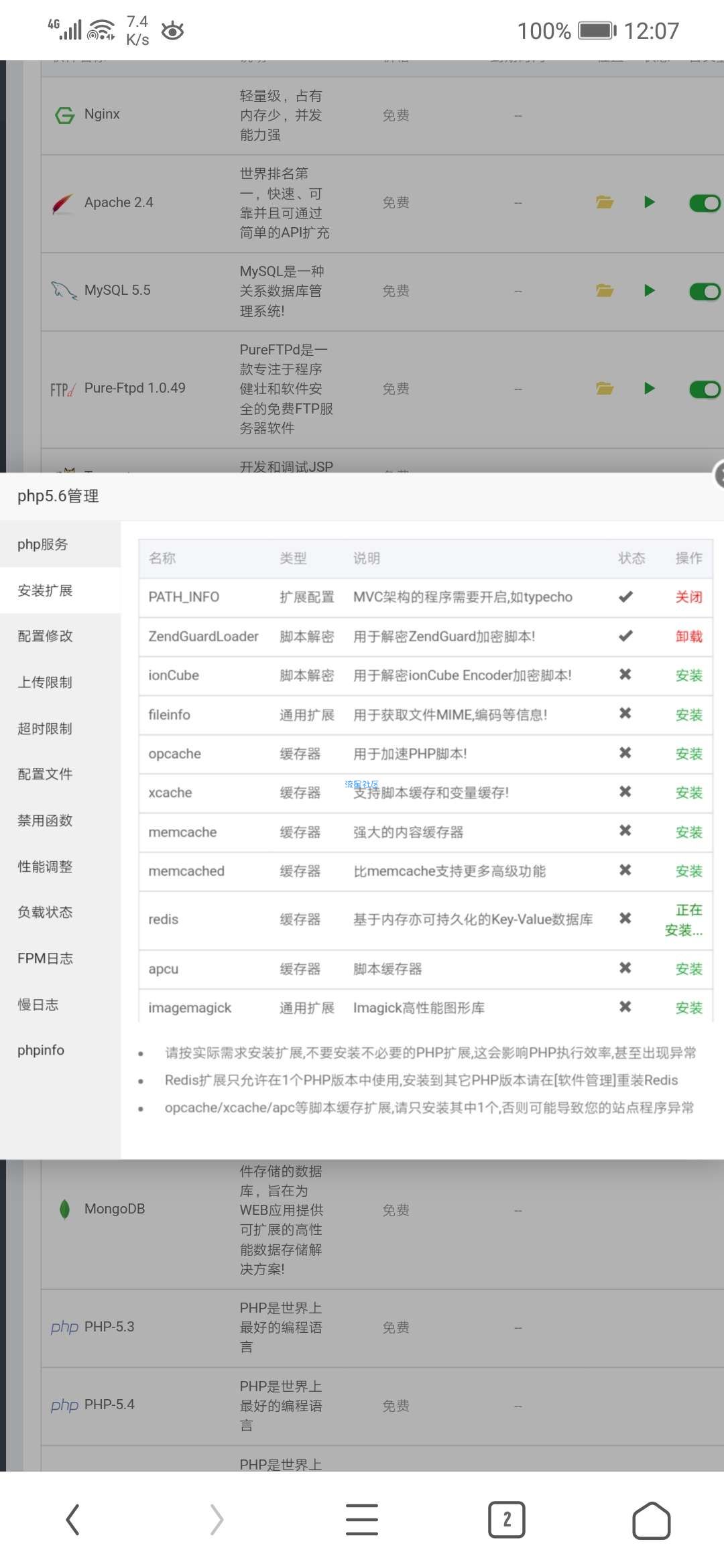Install the fileinfo extension
Image resolution: width=724 pixels, height=1568 pixels.
point(688,715)
